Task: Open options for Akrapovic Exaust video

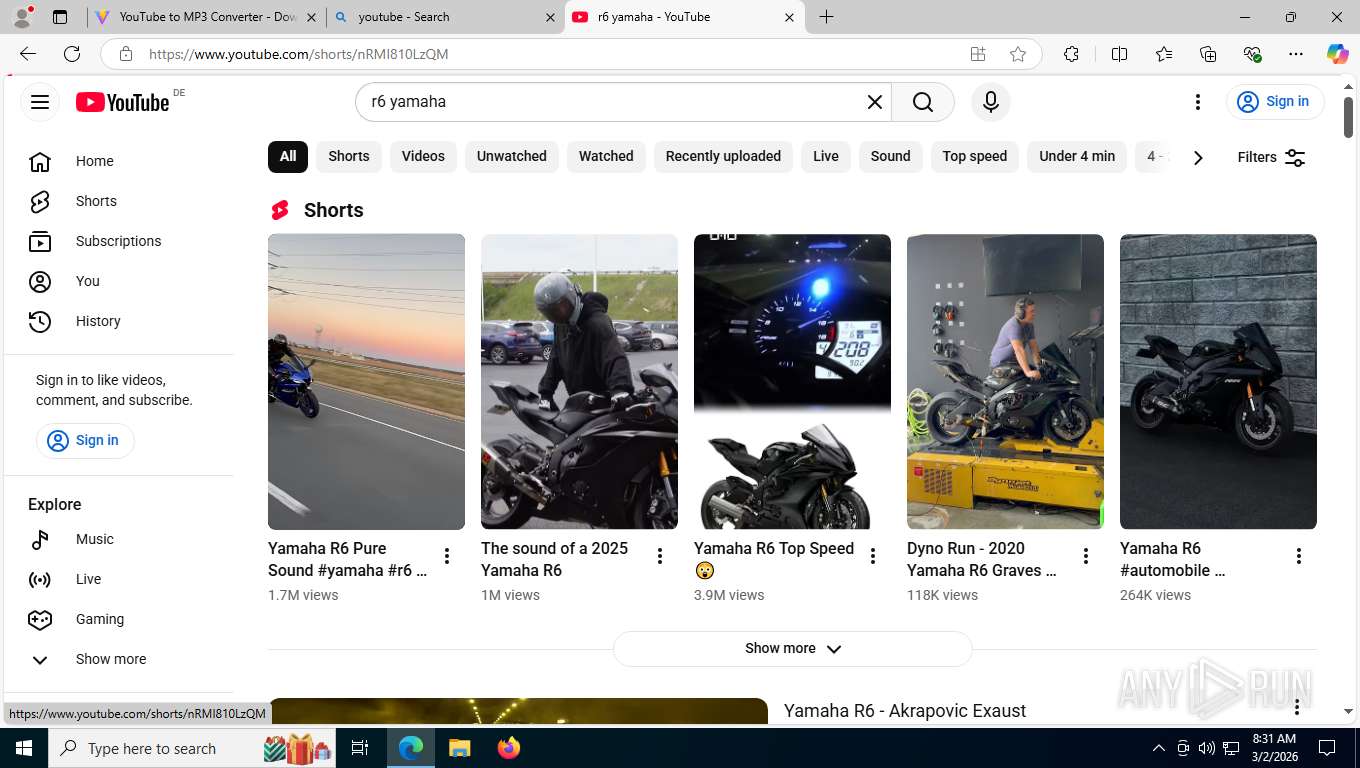Action: tap(1297, 708)
